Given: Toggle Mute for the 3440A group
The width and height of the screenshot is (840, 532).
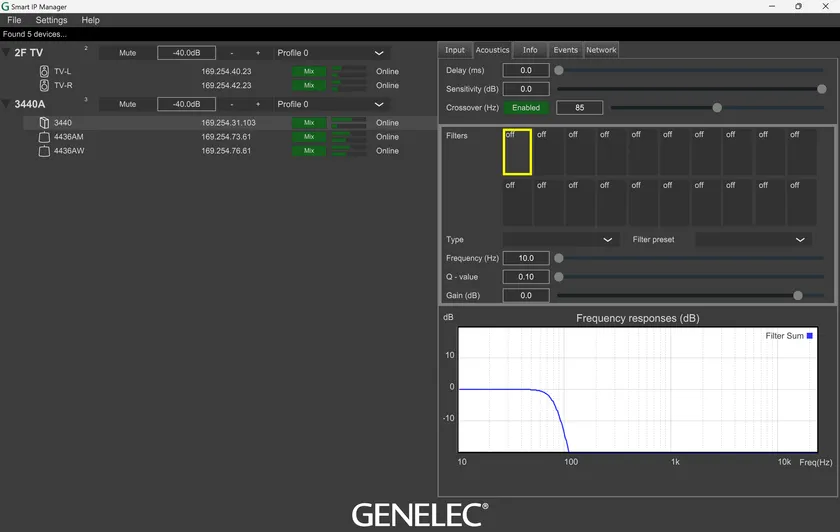Looking at the screenshot, I should (127, 104).
